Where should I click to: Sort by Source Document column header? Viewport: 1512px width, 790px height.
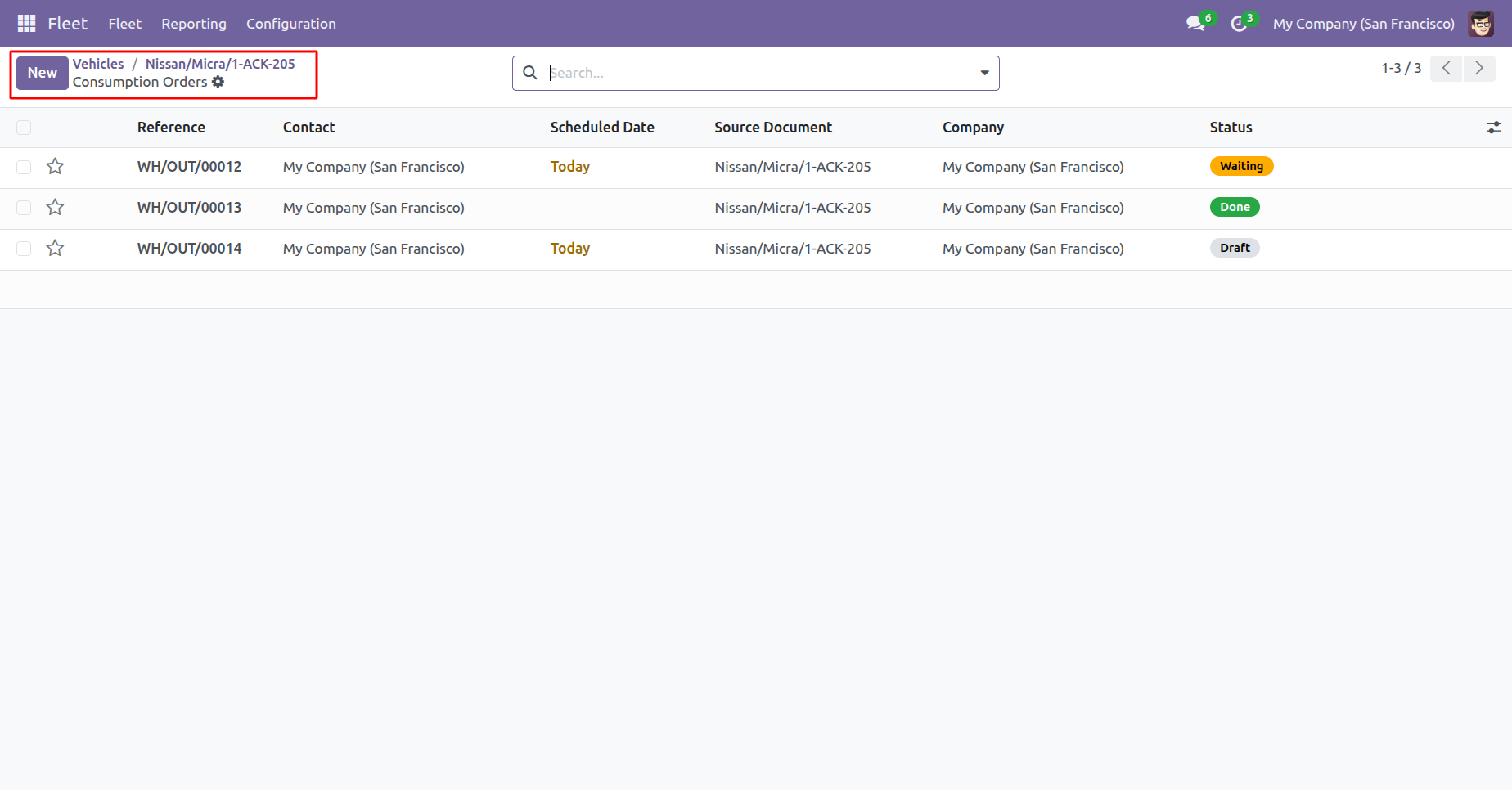pos(773,128)
